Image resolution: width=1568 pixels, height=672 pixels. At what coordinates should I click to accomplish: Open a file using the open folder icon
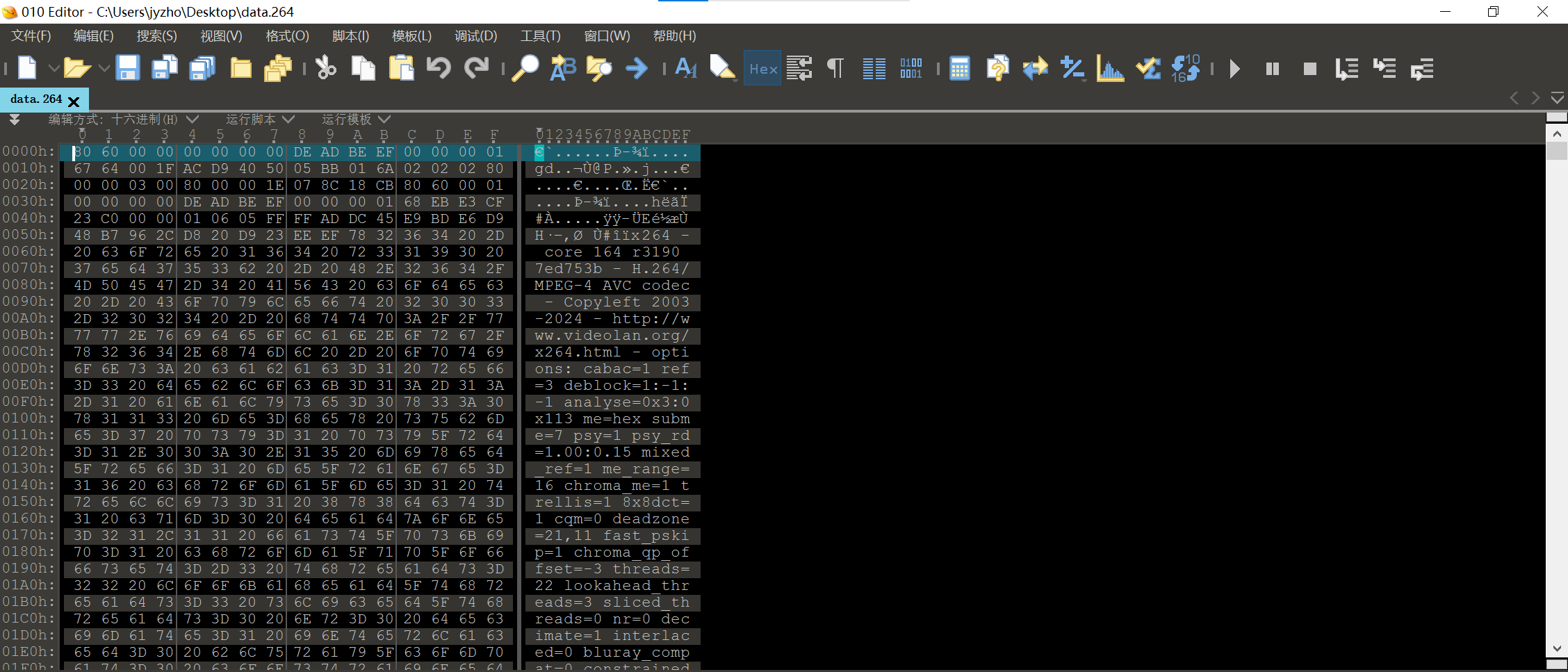[x=76, y=68]
